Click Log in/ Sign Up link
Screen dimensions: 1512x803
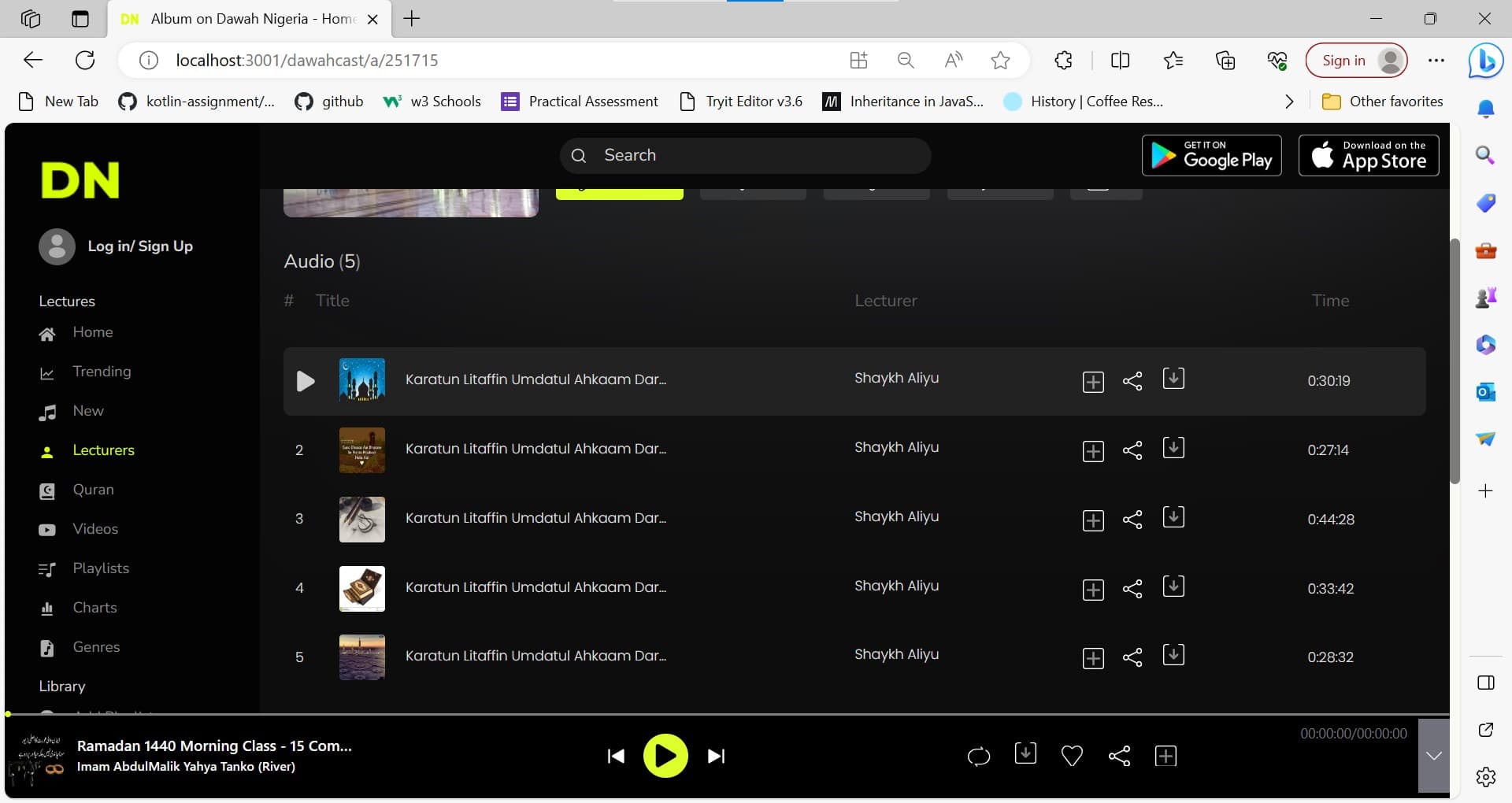coord(139,246)
